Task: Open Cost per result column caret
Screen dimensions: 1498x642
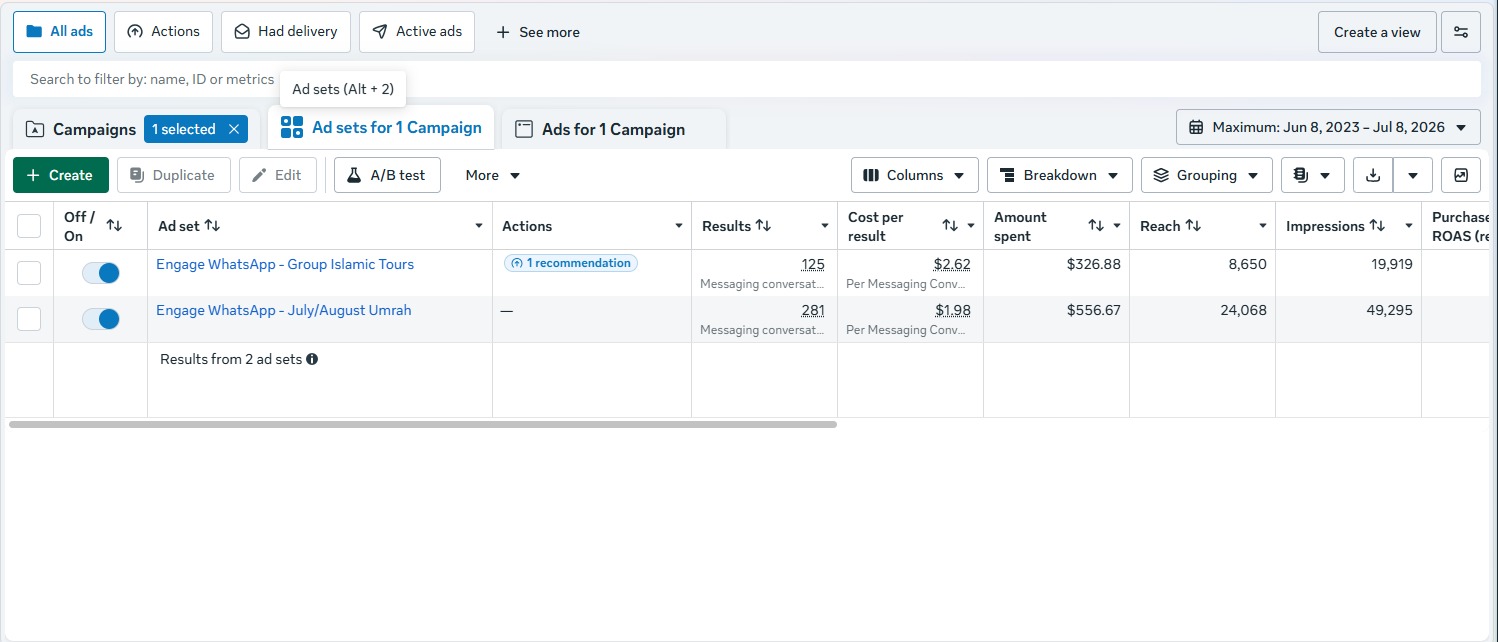Action: click(x=971, y=226)
